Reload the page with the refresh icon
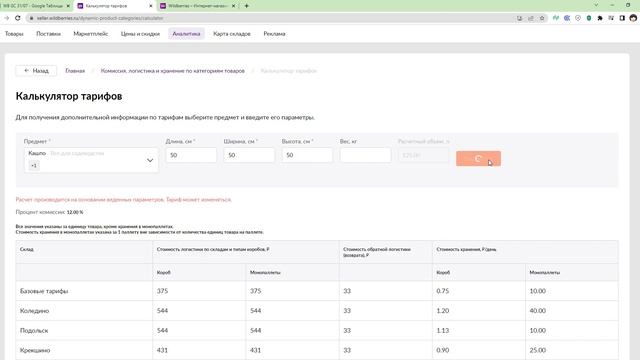This screenshot has width=640, height=360. pos(18,18)
